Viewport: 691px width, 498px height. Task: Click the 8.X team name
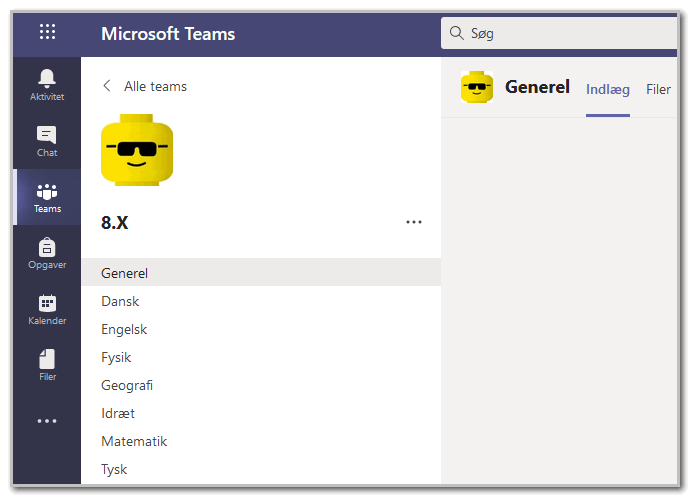[115, 223]
